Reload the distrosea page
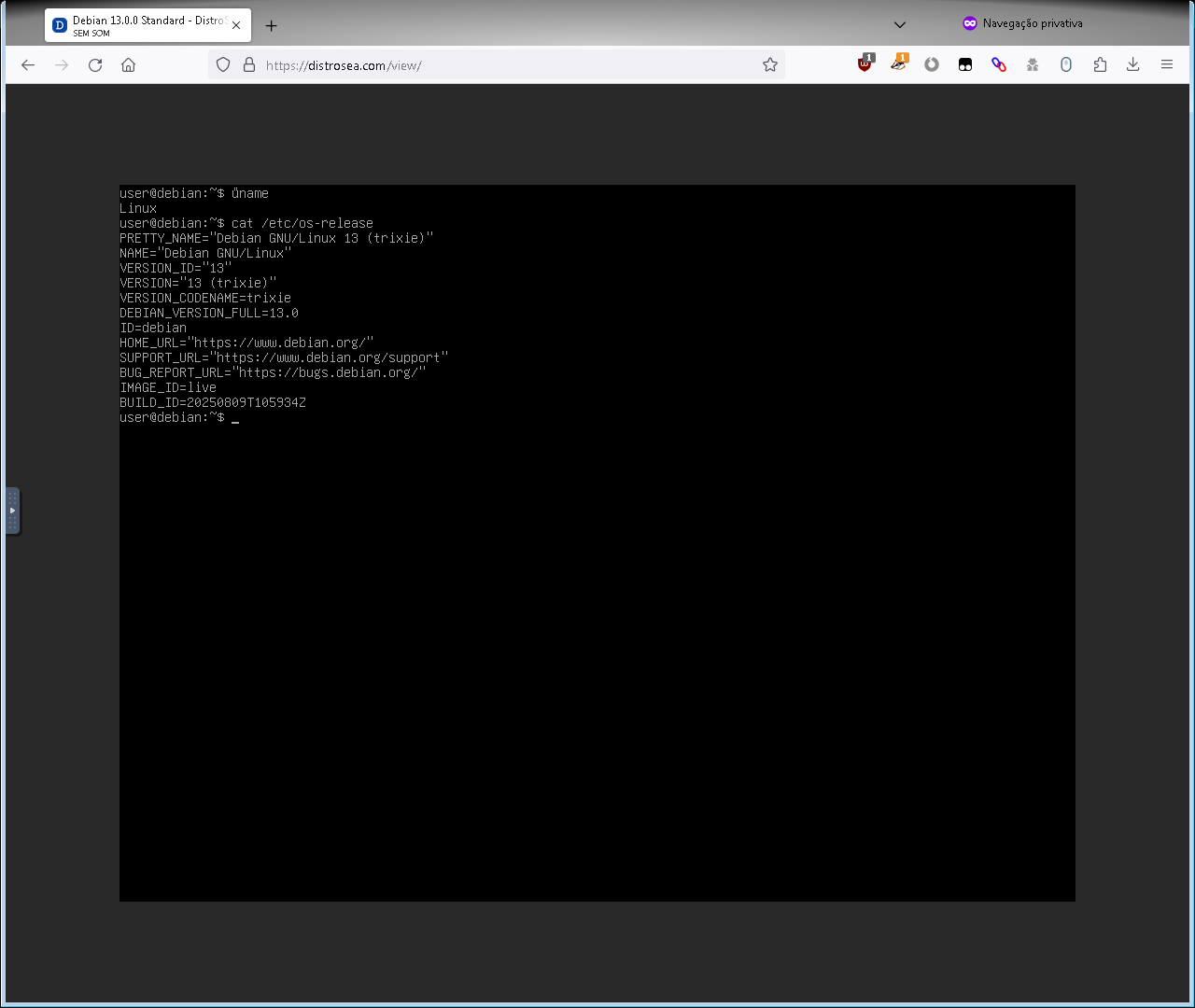1195x1008 pixels. [95, 65]
